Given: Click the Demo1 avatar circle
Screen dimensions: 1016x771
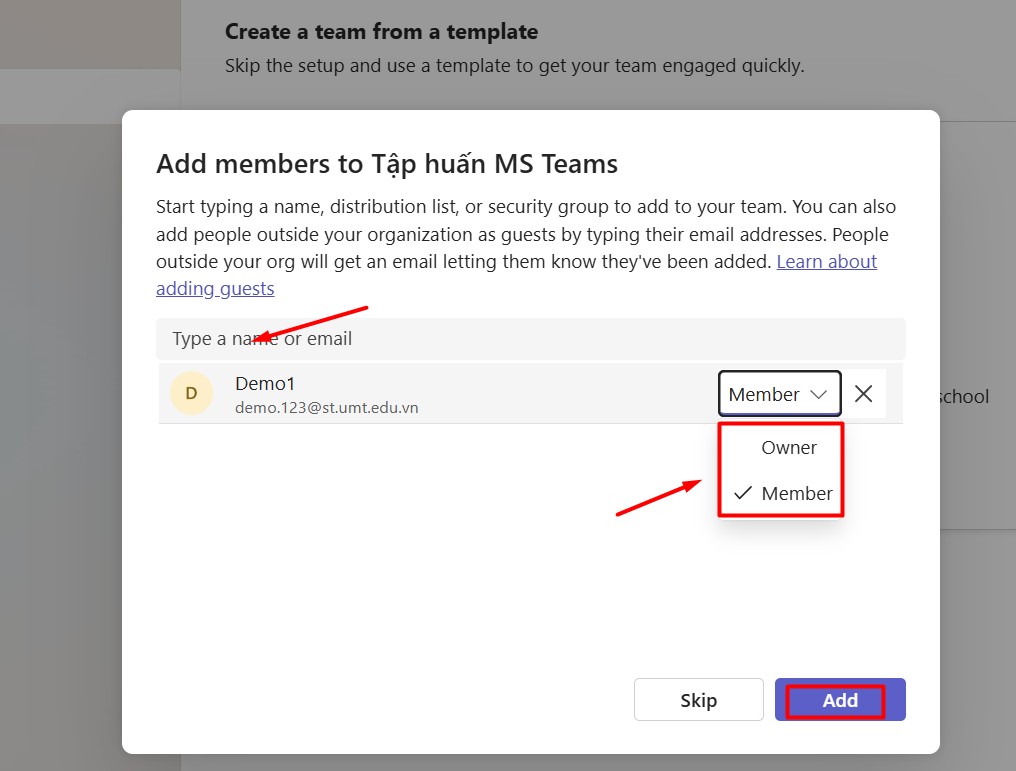Looking at the screenshot, I should 191,394.
